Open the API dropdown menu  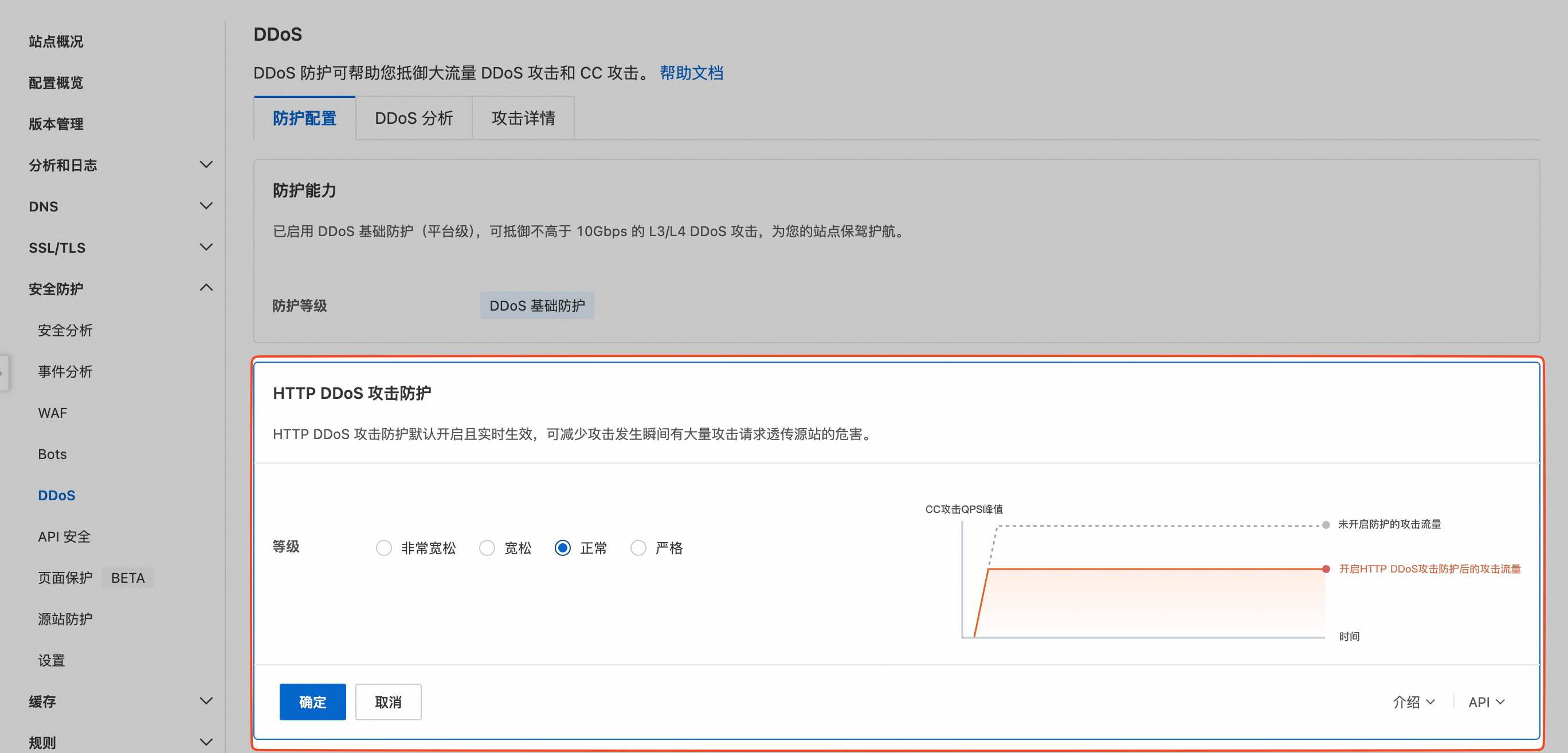point(1486,702)
